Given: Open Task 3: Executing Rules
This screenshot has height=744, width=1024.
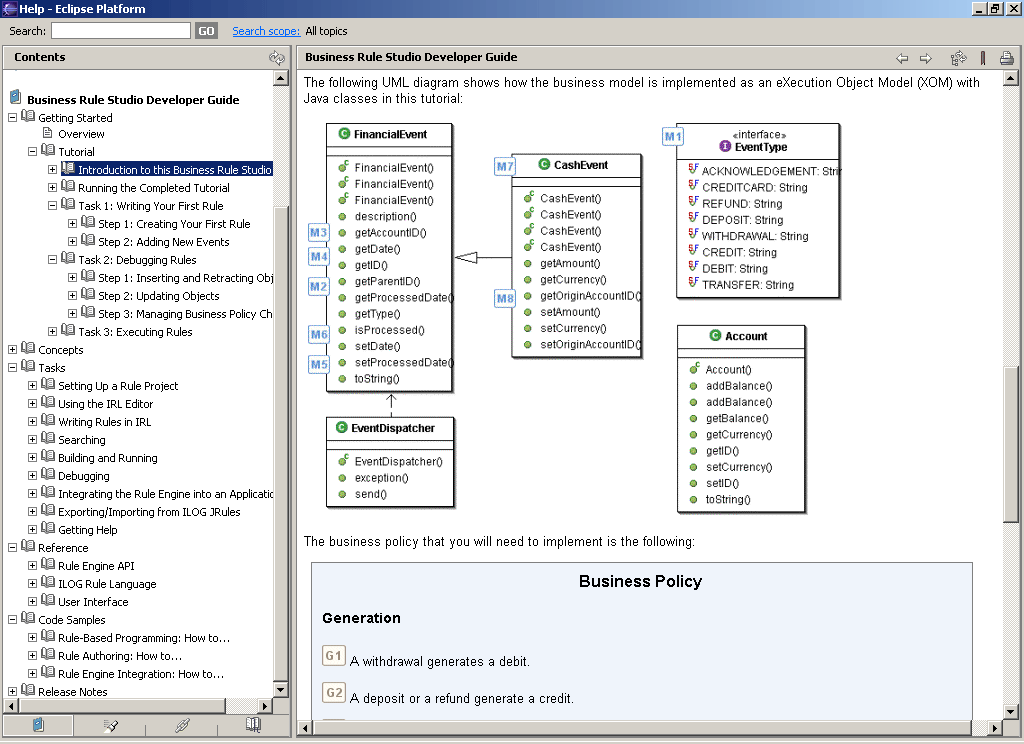Looking at the screenshot, I should point(135,332).
